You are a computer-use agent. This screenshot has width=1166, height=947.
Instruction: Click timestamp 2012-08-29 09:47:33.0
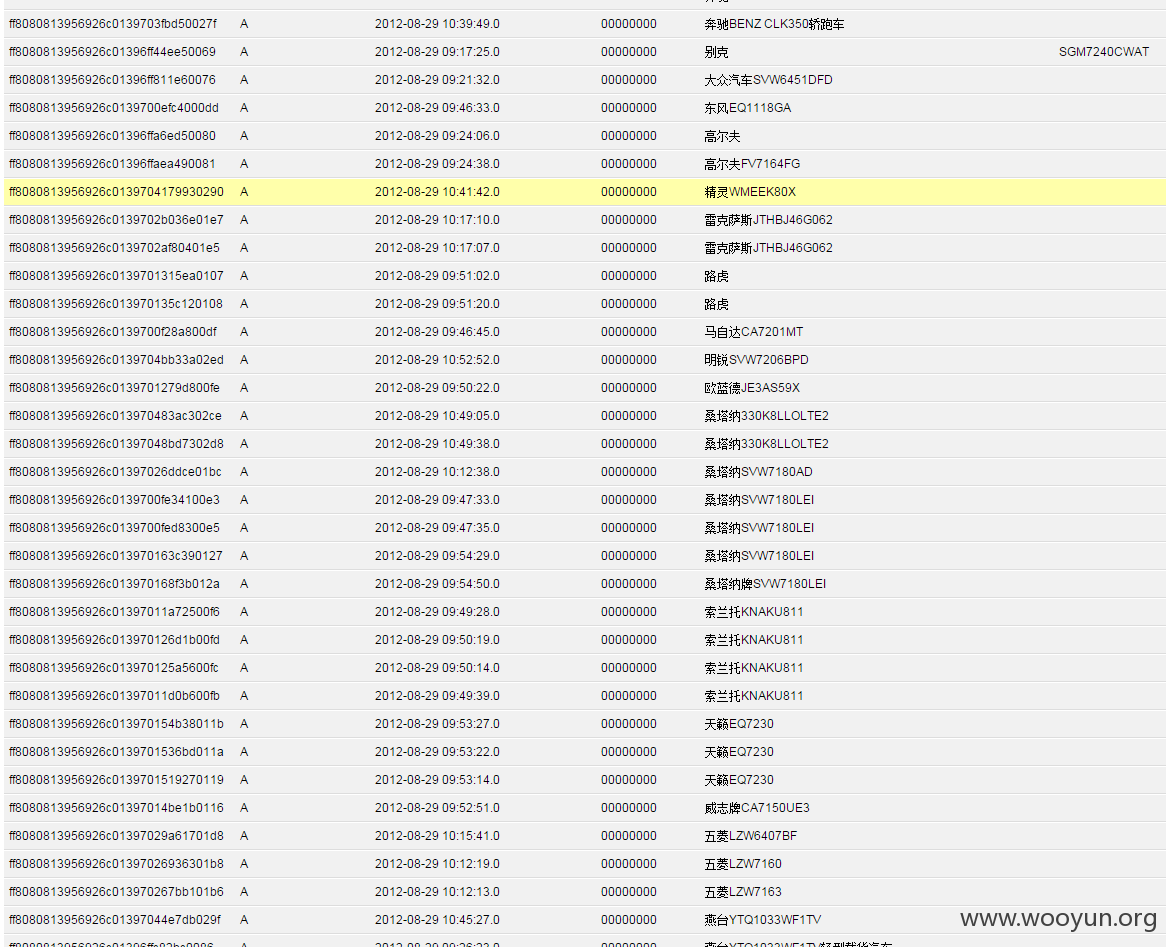coord(437,500)
